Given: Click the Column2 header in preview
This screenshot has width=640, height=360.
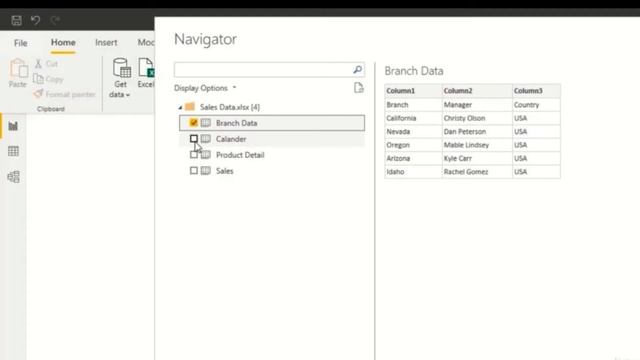Looking at the screenshot, I should click(477, 91).
